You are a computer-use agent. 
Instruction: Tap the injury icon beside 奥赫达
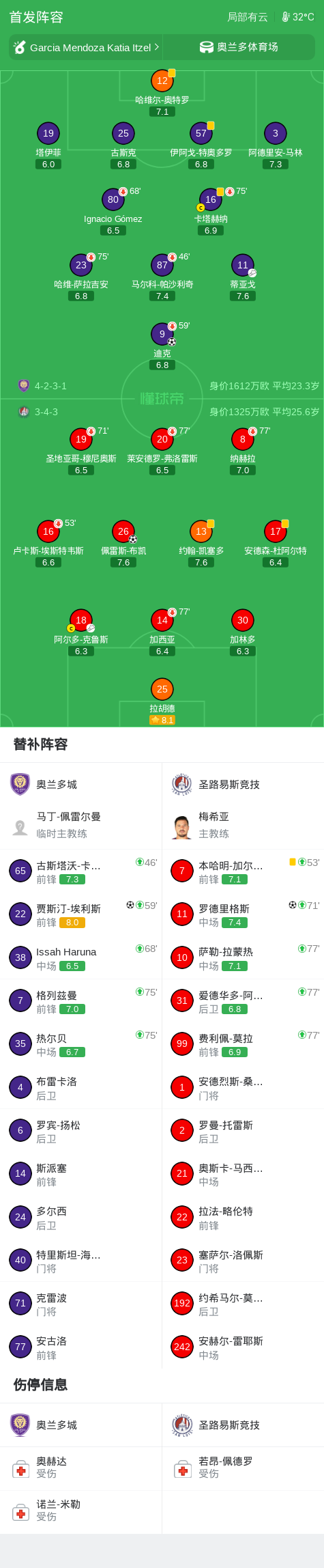click(x=20, y=1469)
